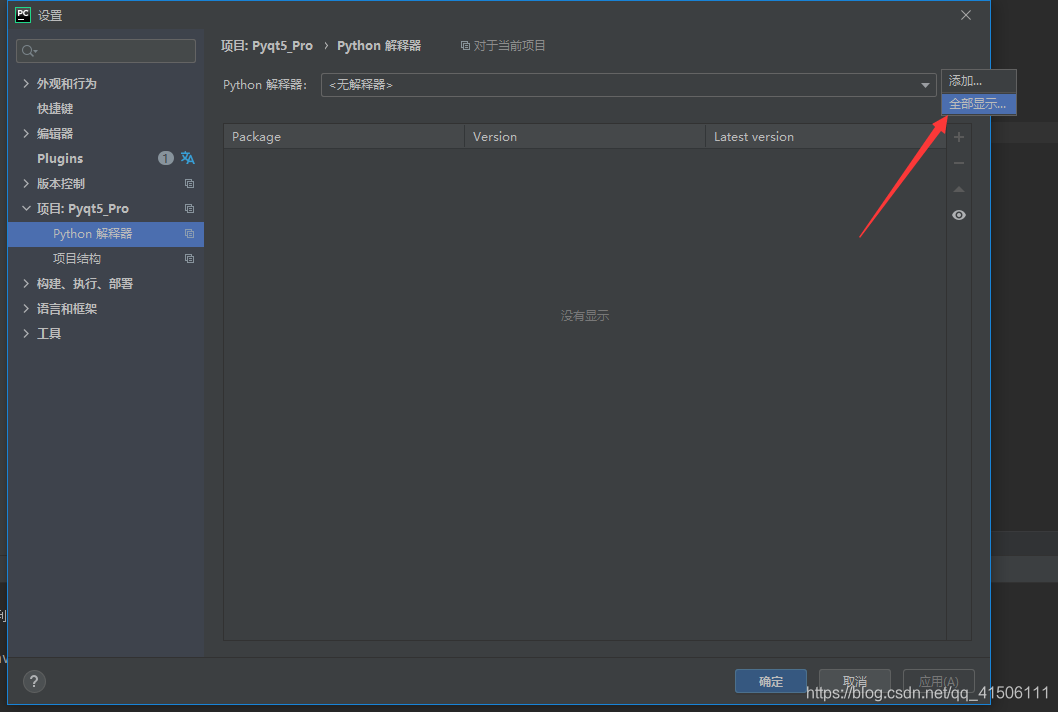The width and height of the screenshot is (1058, 712).
Task: Sort by the Version column header
Action: 585,136
